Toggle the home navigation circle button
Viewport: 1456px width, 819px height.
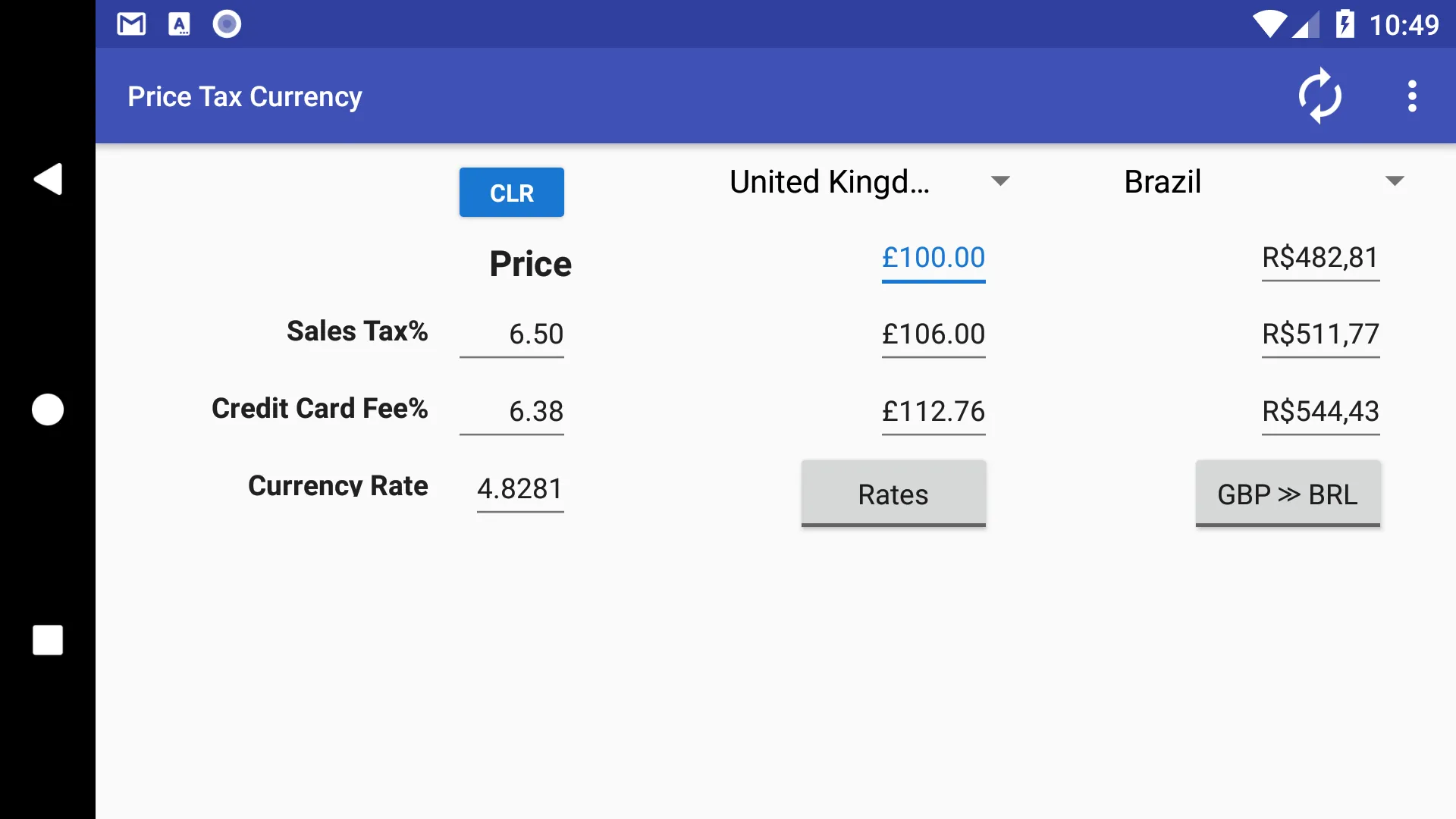[47, 409]
